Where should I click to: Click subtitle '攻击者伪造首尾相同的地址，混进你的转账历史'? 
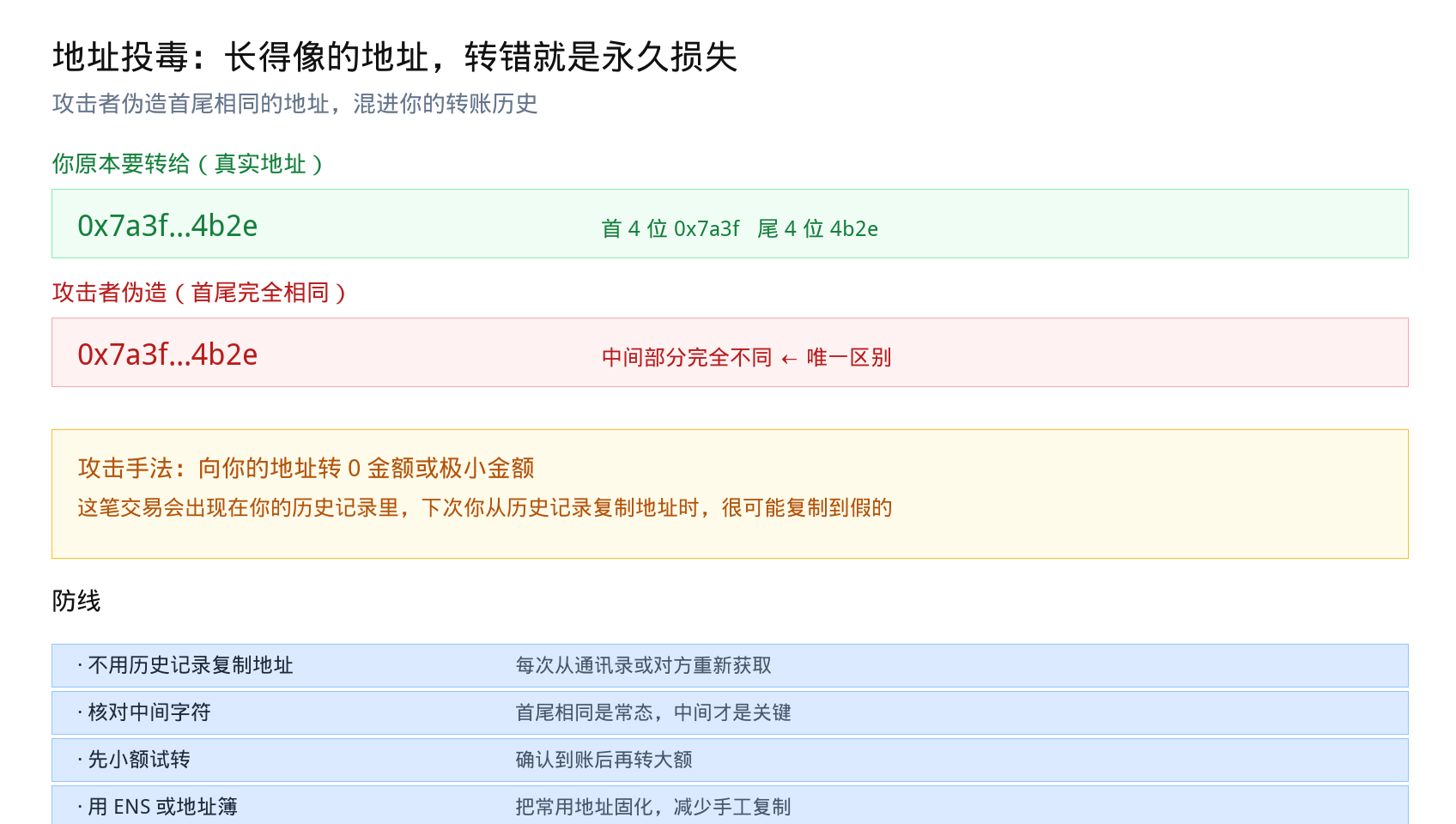pyautogui.click(x=294, y=104)
